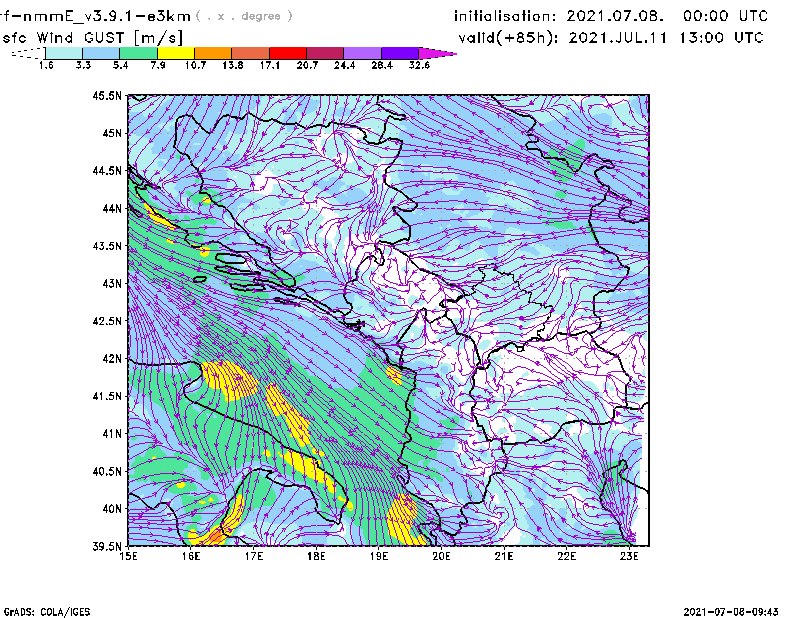Click the legend value 20.7

click(307, 65)
